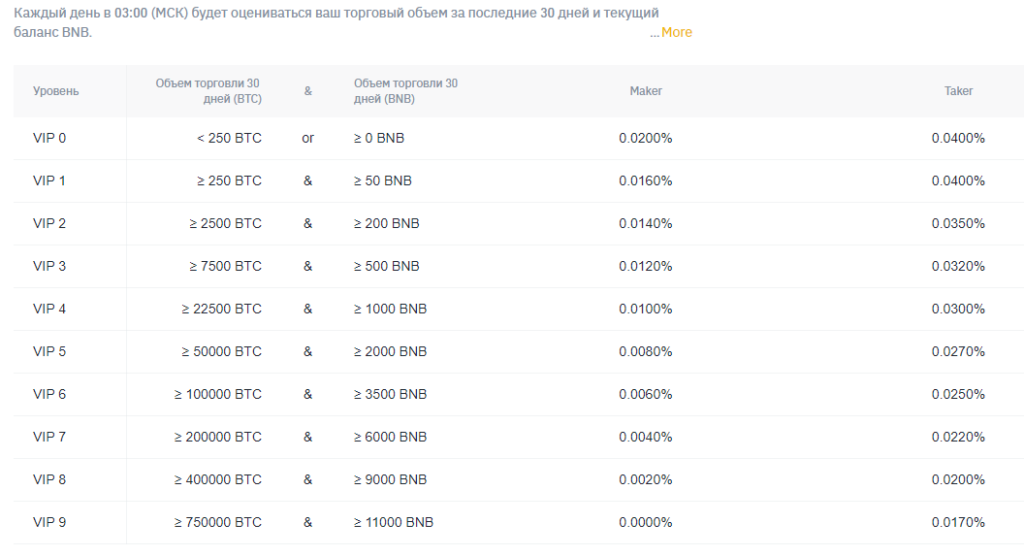1024x556 pixels.
Task: Select the 0.0200% maker fee for VIP 0
Action: click(x=645, y=139)
